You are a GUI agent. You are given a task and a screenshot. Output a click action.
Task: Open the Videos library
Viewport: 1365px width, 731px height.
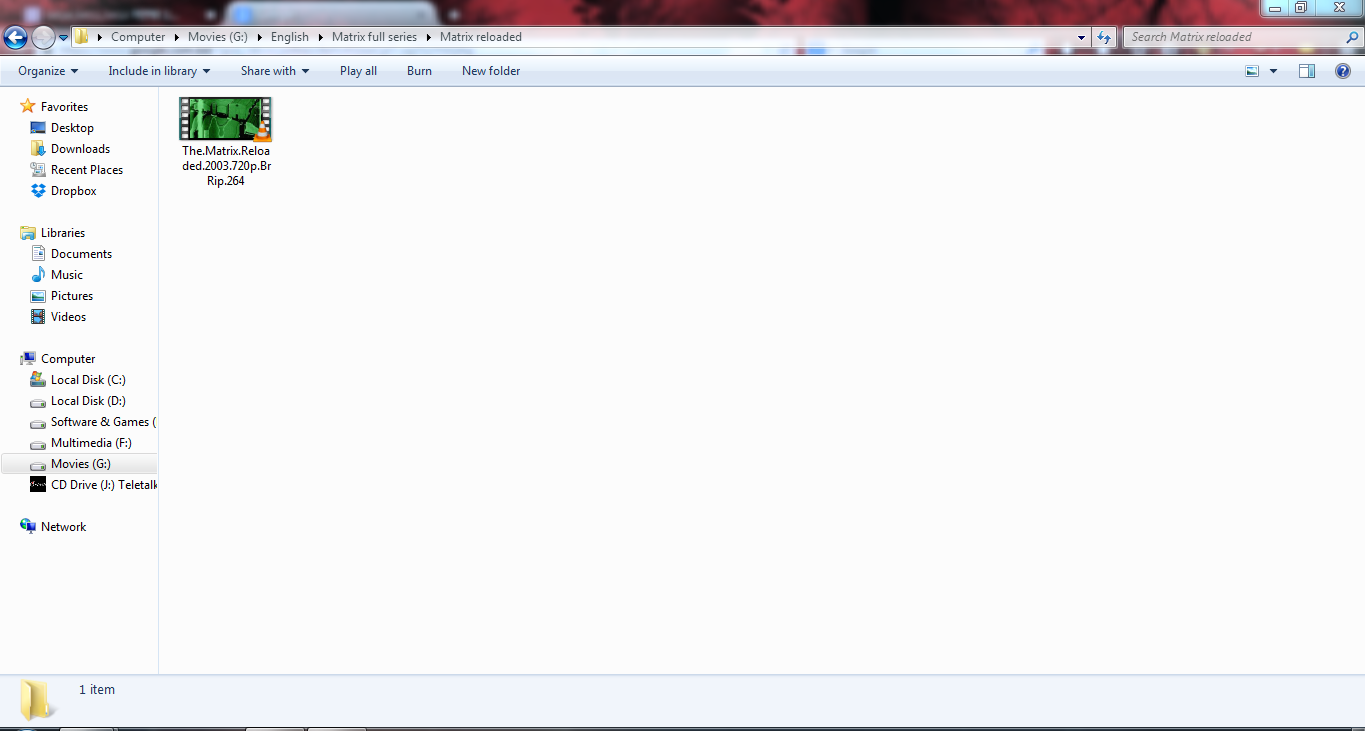click(x=69, y=317)
